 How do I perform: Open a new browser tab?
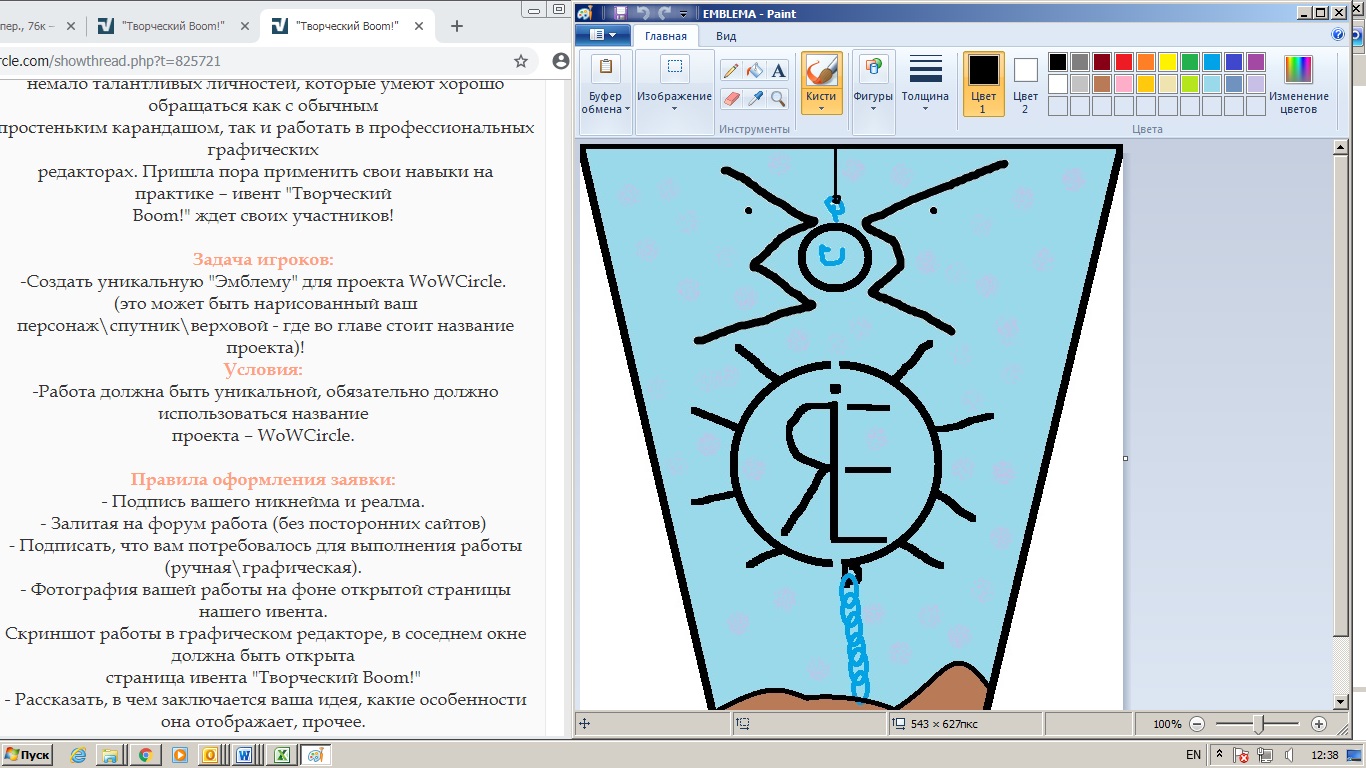[457, 26]
